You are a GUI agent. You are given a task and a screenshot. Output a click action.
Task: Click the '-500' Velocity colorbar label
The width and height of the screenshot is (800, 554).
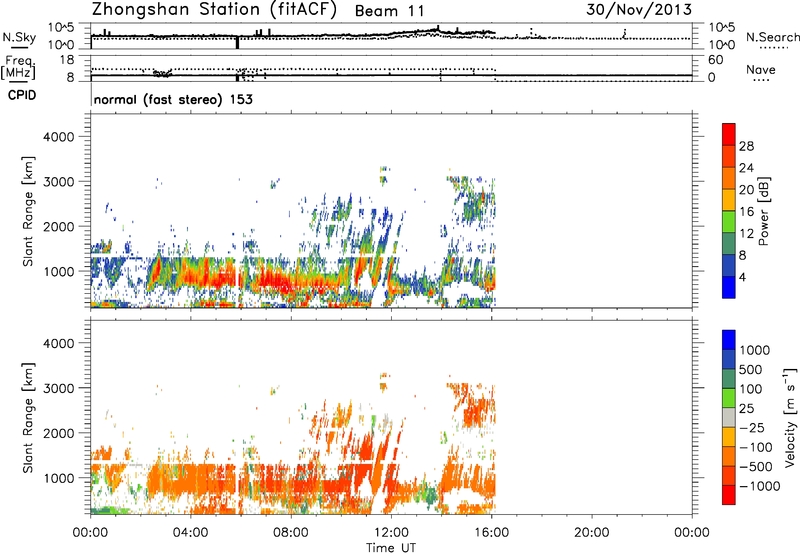click(x=755, y=466)
